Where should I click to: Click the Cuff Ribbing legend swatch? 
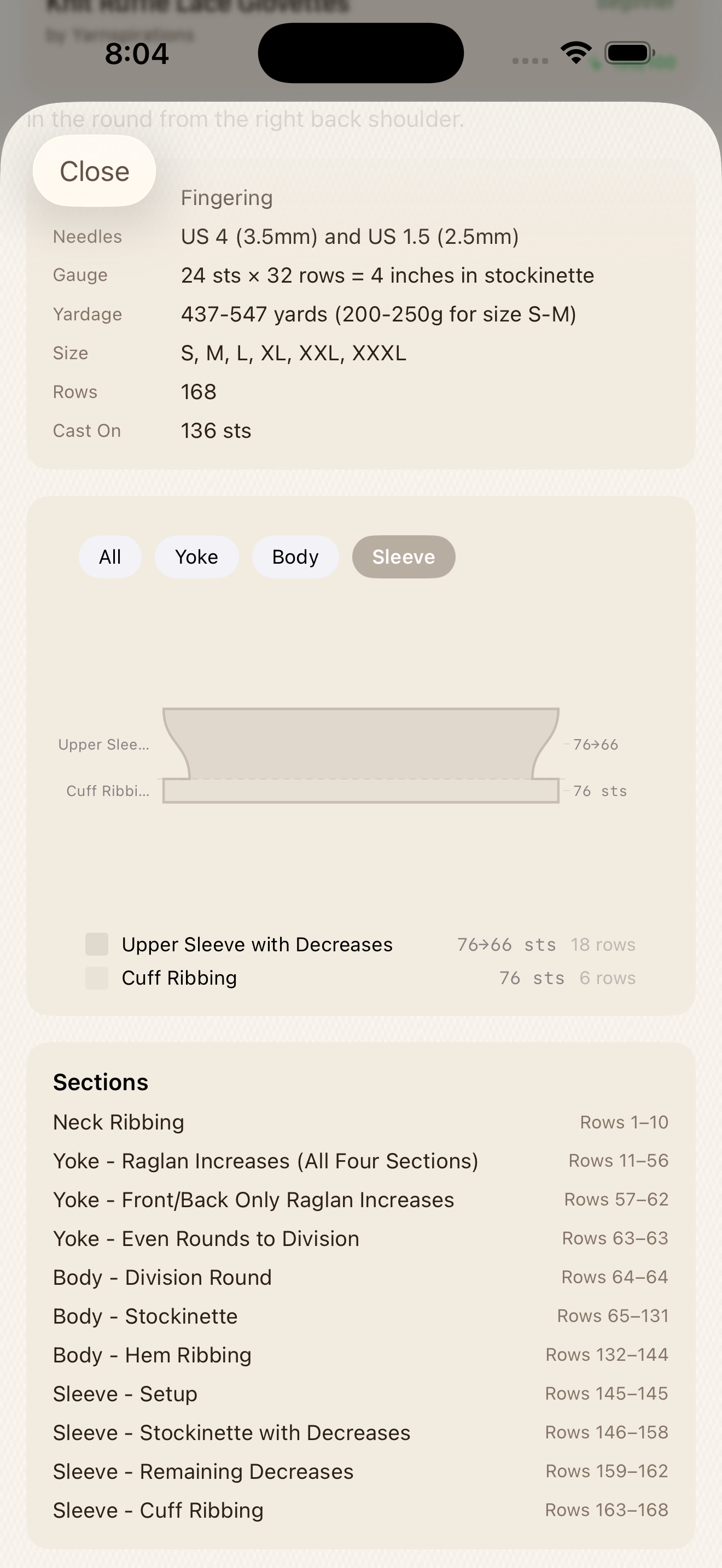pyautogui.click(x=97, y=978)
